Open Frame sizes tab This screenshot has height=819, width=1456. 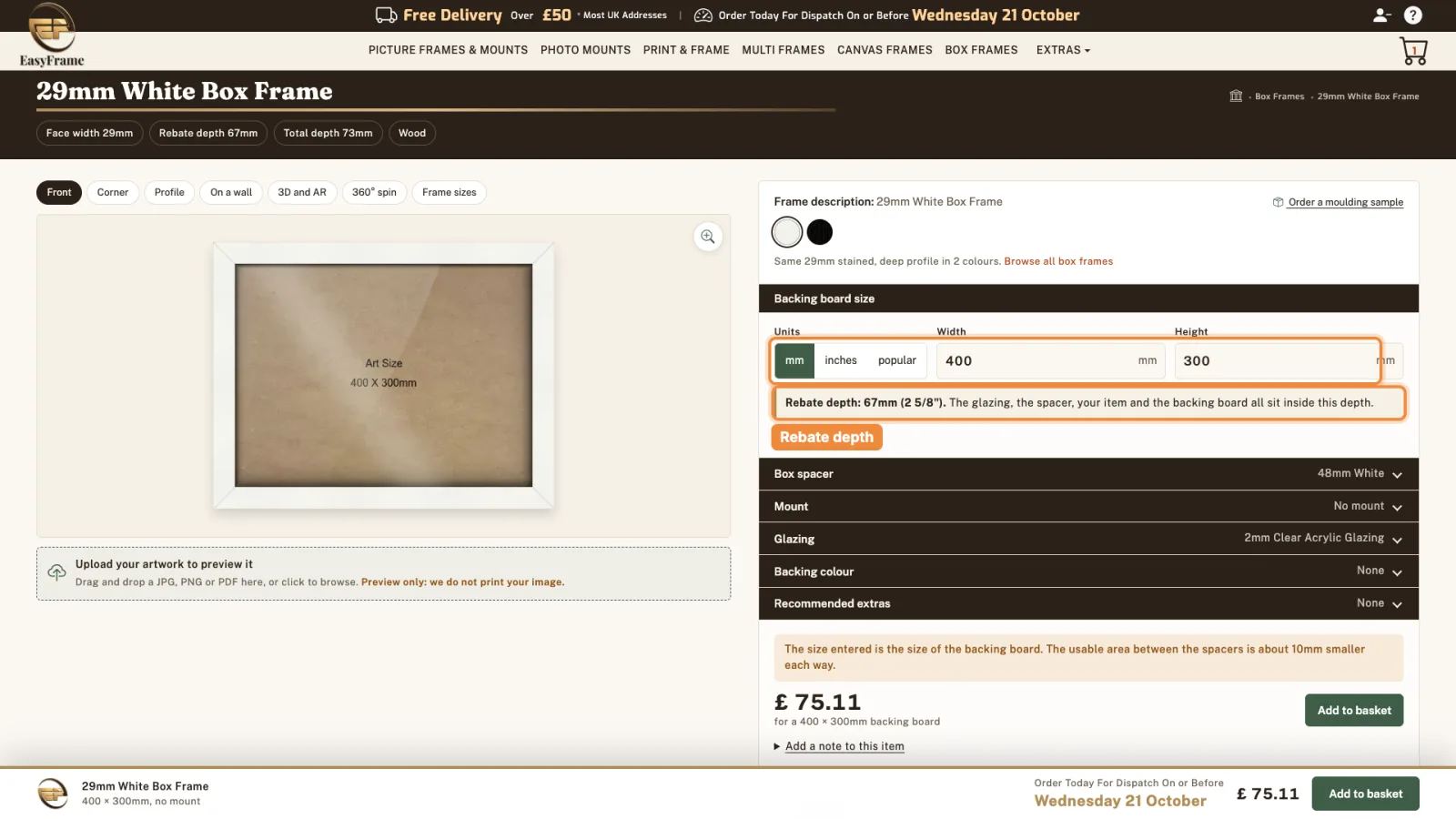tap(450, 192)
